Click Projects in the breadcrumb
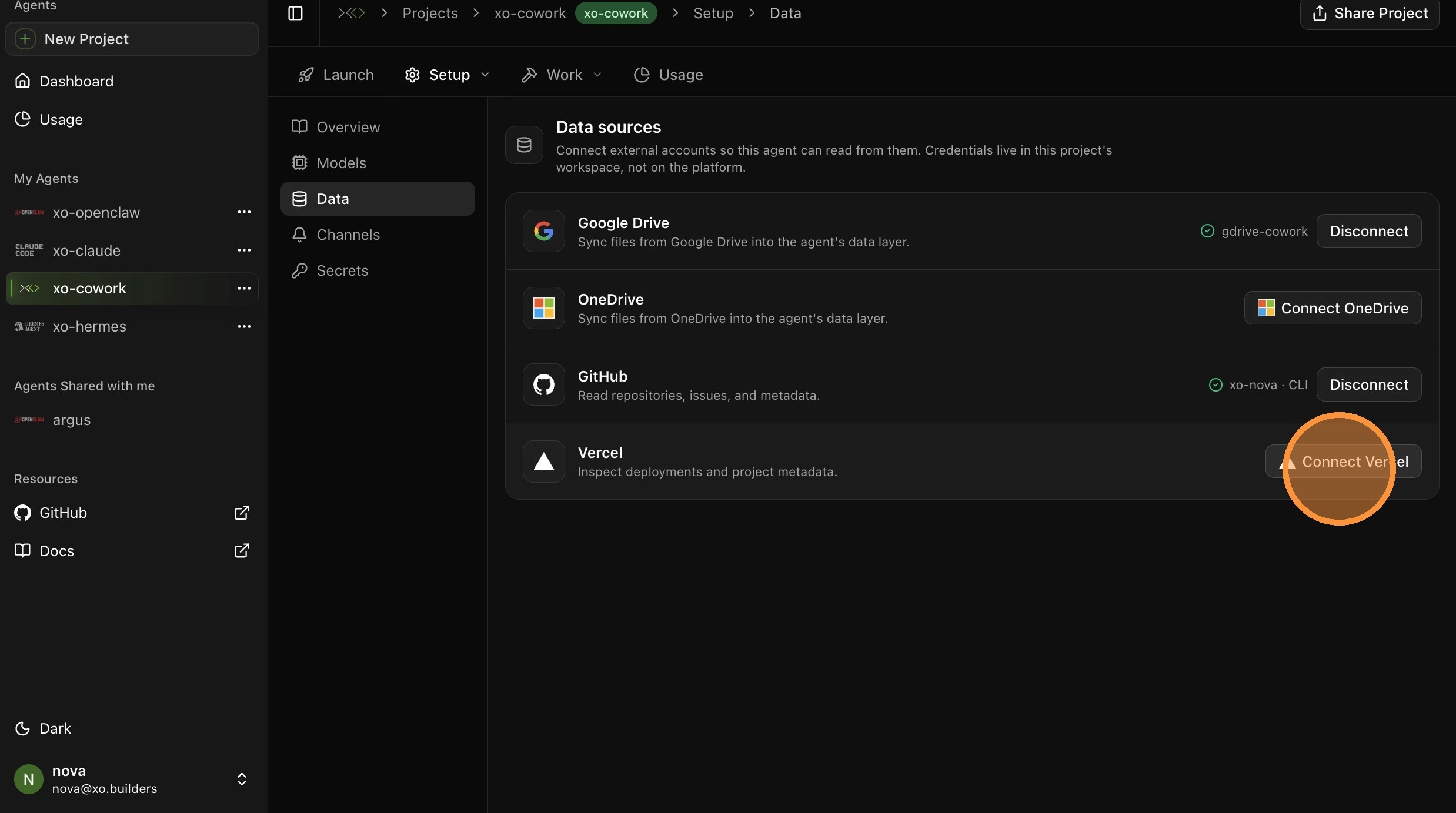The image size is (1456, 813). 430,13
